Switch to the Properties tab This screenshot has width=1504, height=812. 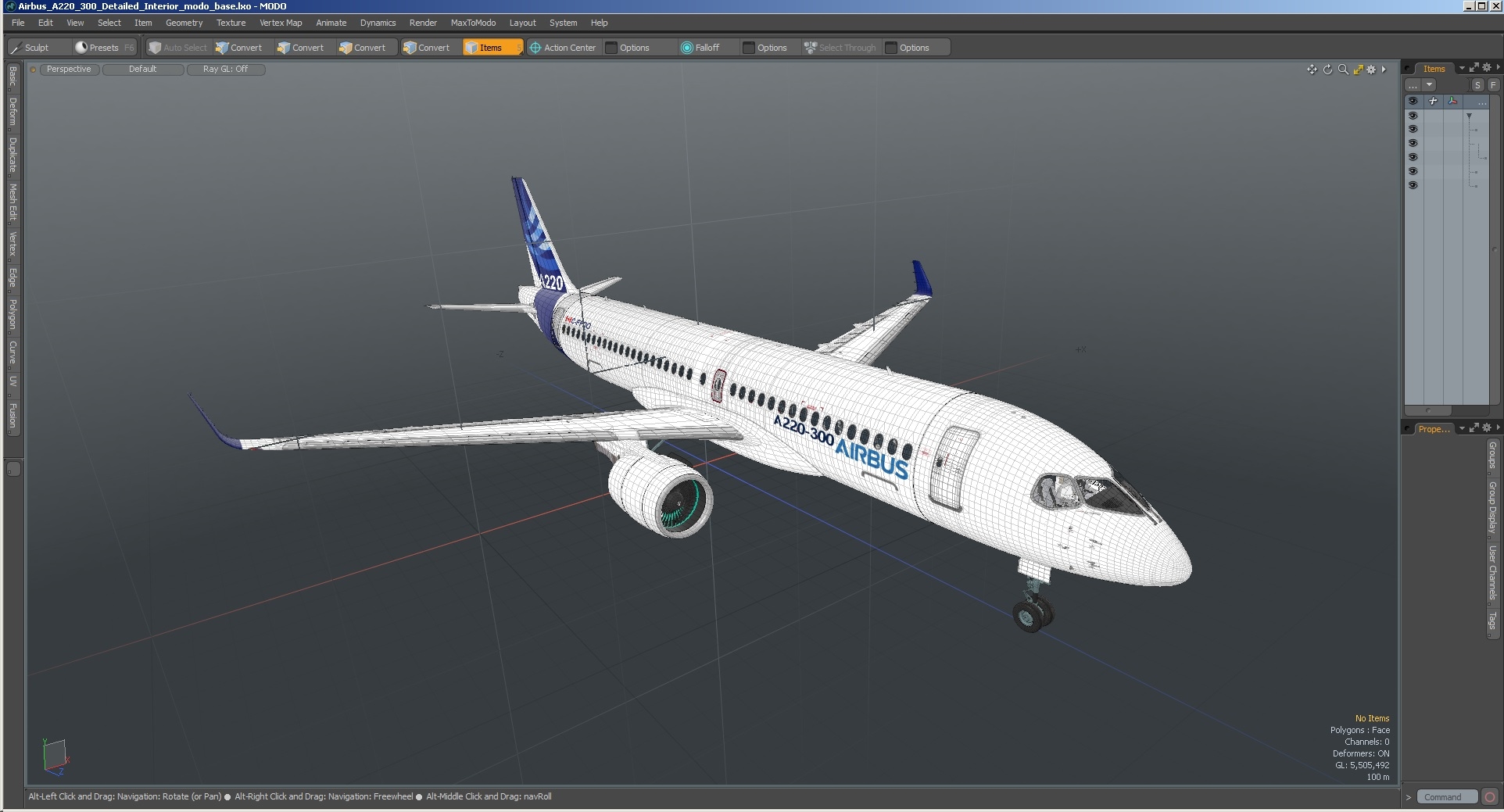point(1434,428)
